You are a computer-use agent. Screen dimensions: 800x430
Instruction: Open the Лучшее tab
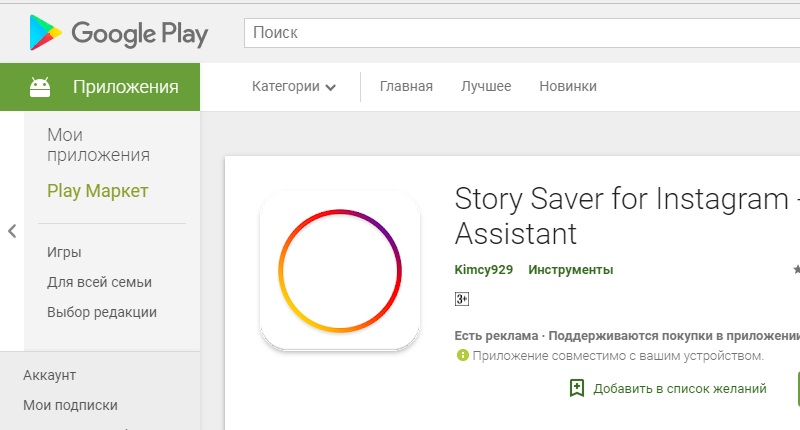click(x=486, y=87)
